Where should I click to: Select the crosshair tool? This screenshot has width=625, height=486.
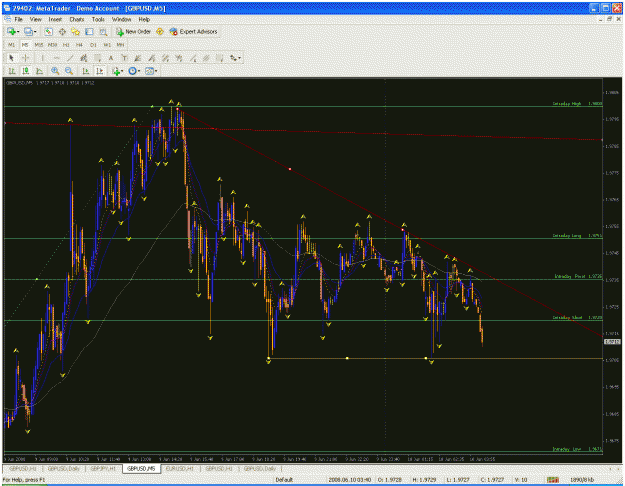tap(26, 58)
